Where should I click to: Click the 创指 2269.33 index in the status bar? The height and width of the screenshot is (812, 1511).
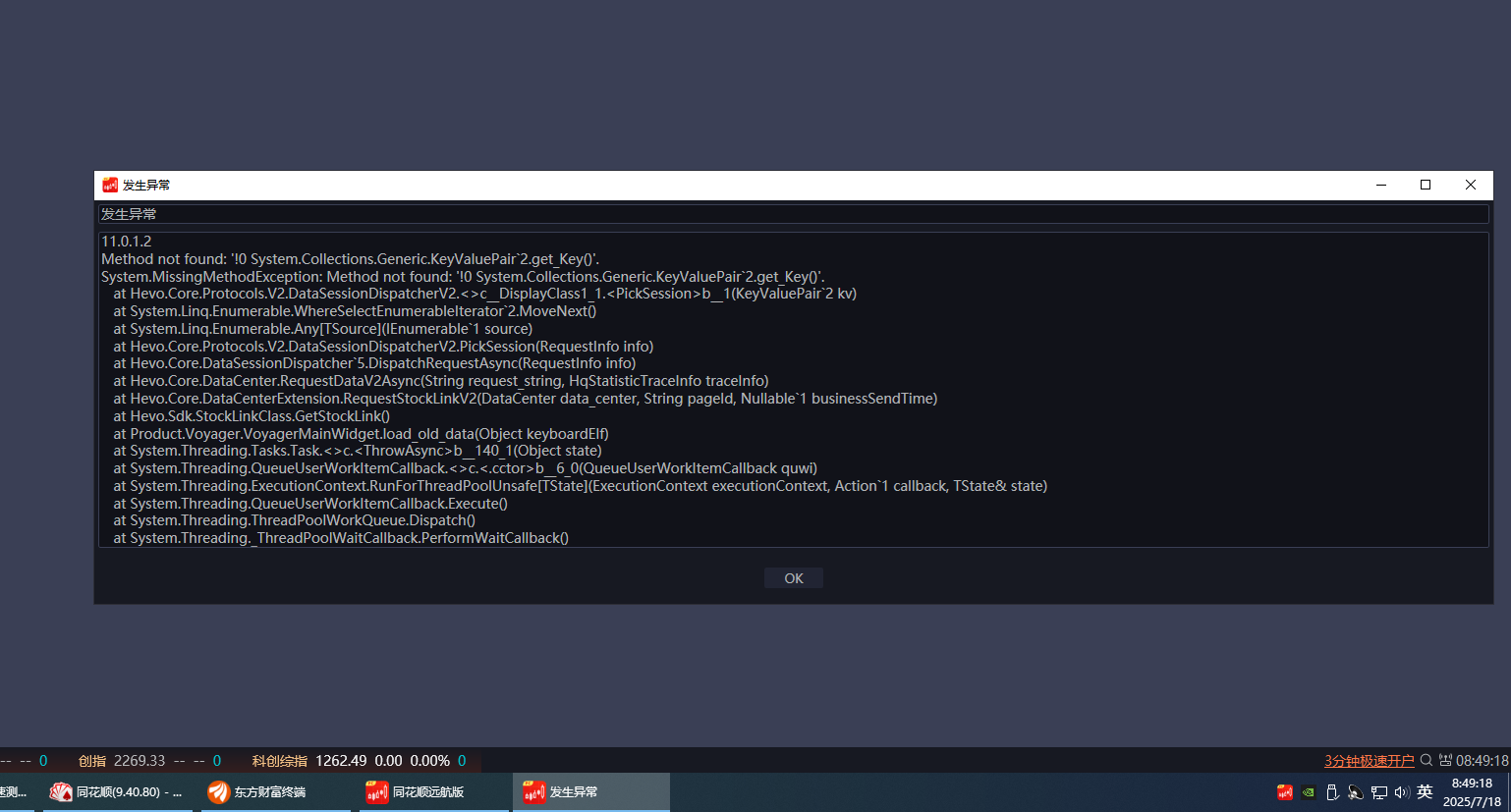tap(122, 761)
